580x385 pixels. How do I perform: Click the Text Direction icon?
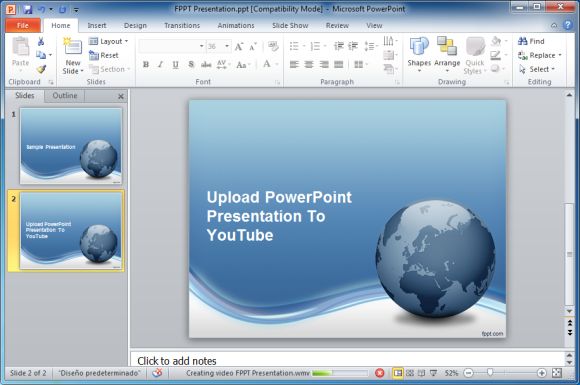pyautogui.click(x=388, y=41)
